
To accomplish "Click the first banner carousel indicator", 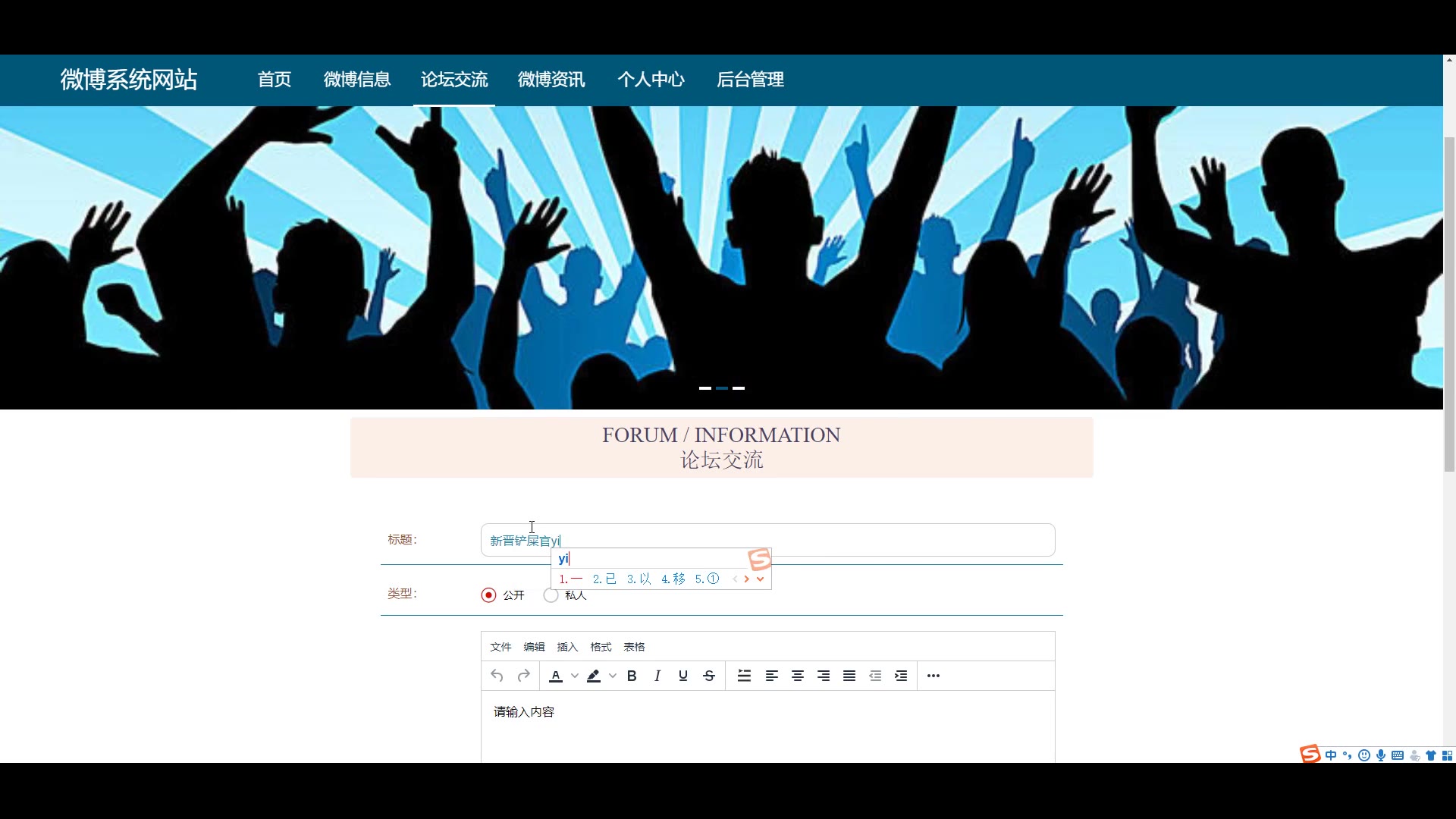I will click(705, 388).
